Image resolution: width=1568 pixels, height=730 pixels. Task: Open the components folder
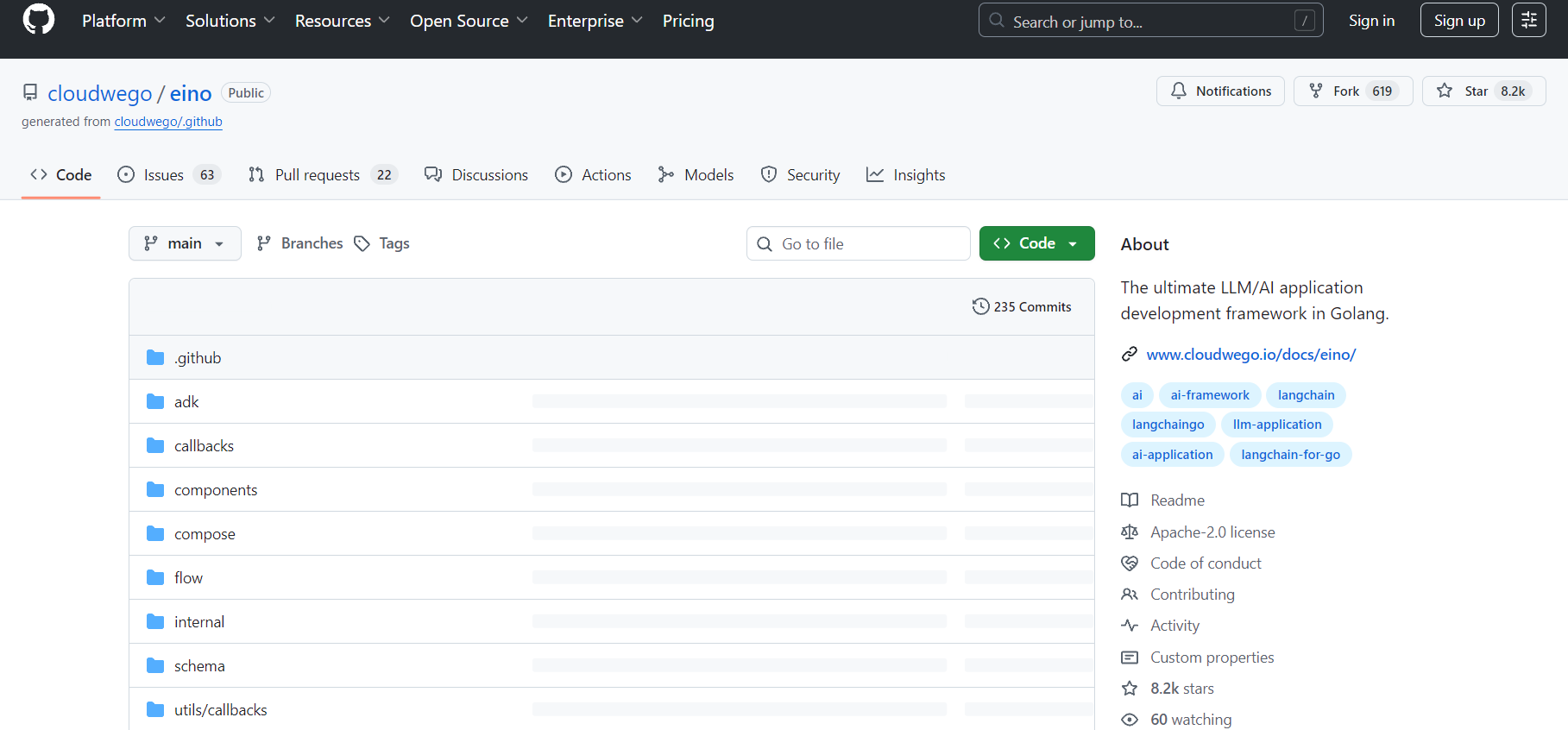(x=216, y=490)
